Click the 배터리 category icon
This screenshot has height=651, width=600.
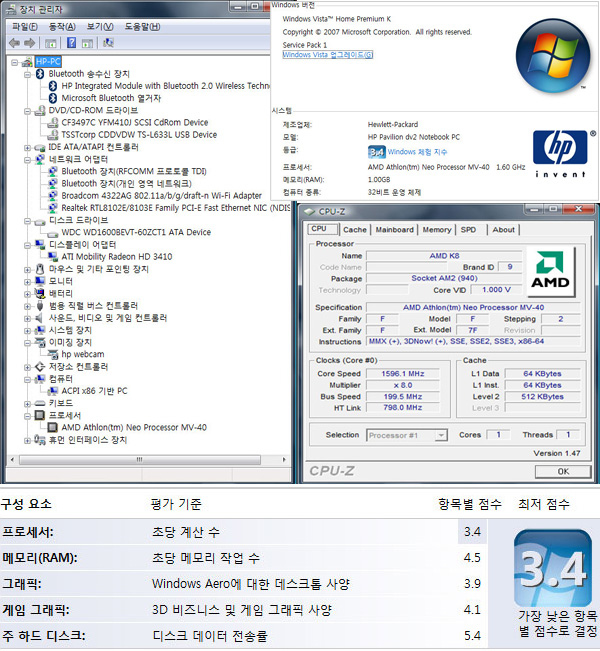[40, 294]
